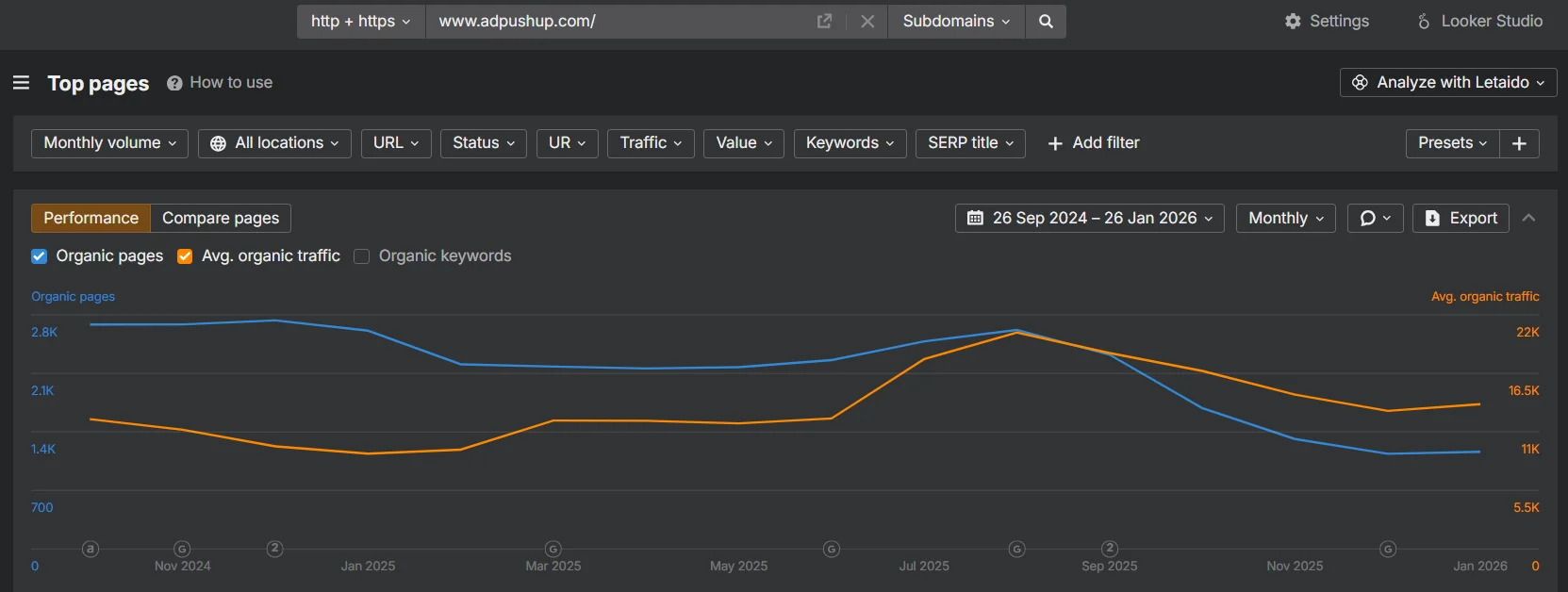Click the Export button
The width and height of the screenshot is (1568, 592).
click(1461, 218)
